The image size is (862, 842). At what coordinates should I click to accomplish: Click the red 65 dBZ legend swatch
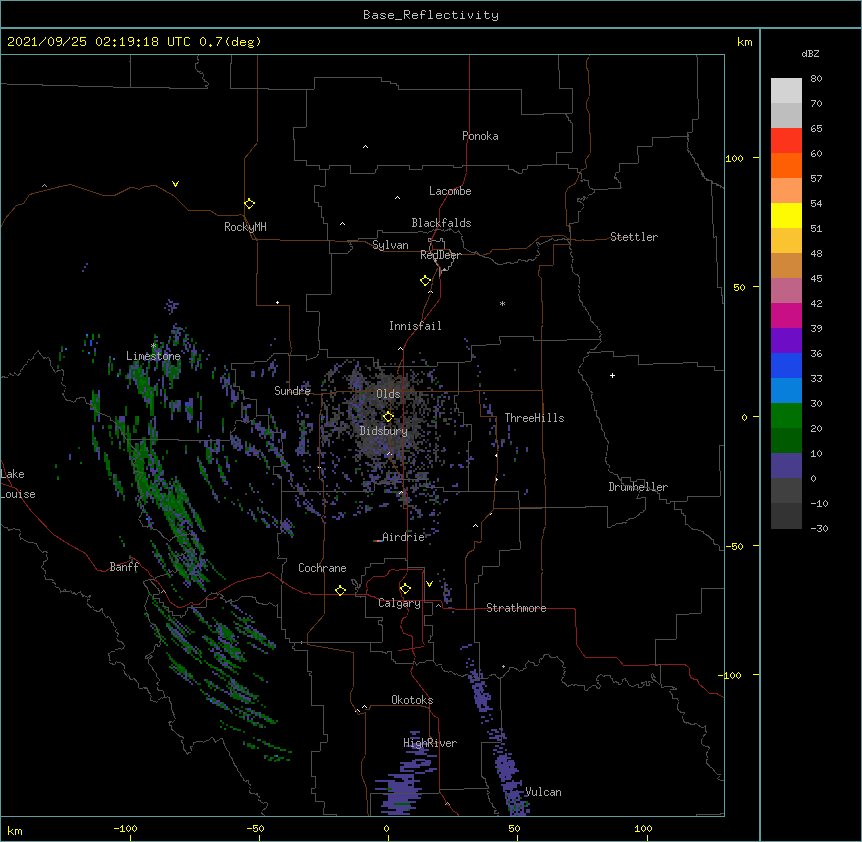[x=786, y=141]
